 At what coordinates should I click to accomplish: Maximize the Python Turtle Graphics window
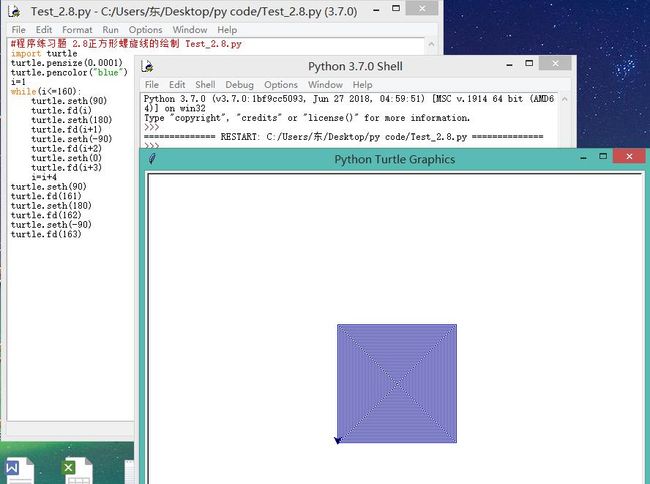pos(603,156)
